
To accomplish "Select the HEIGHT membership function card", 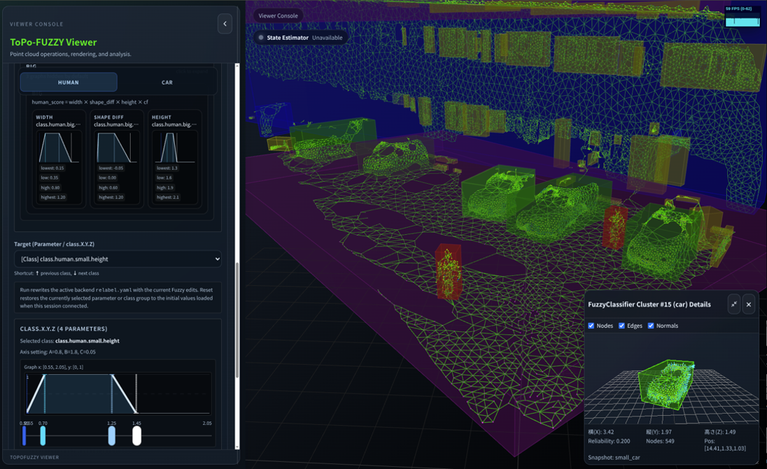I will [x=175, y=158].
